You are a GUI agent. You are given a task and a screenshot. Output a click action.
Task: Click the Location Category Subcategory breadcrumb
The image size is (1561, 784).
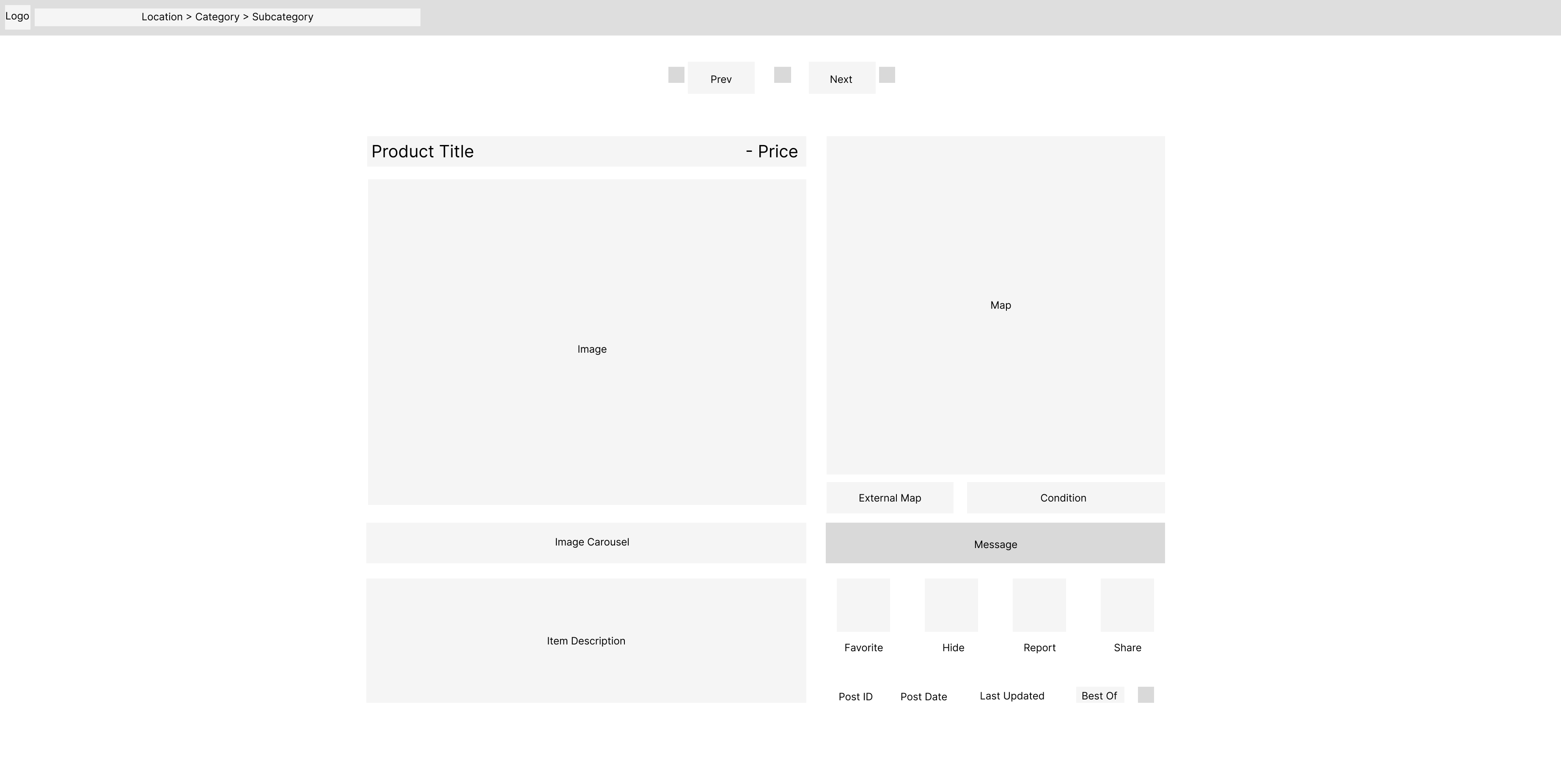pyautogui.click(x=227, y=17)
